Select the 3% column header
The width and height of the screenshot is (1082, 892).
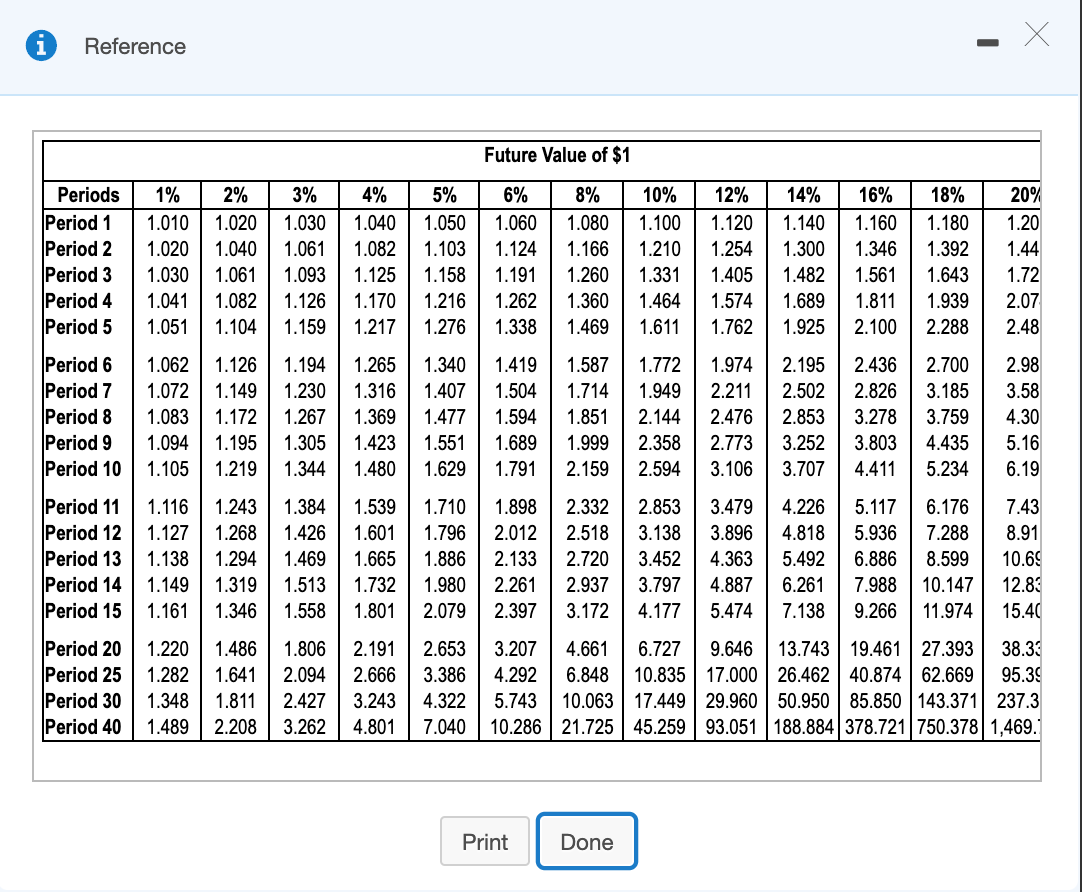(x=304, y=195)
